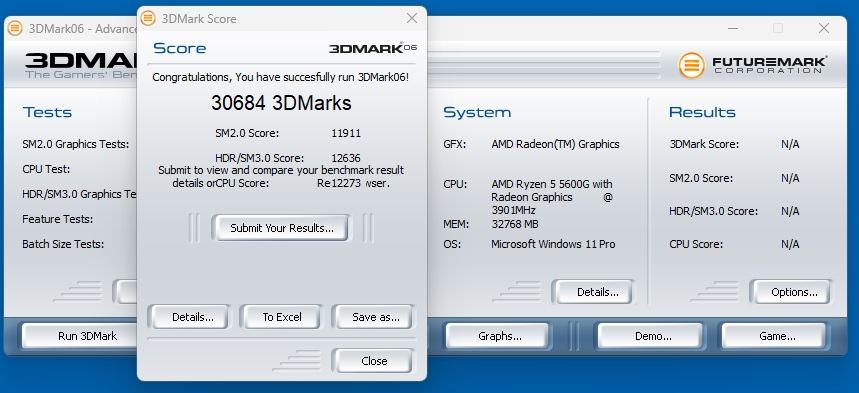Click the Congratulations message text
The image size is (859, 393).
pyautogui.click(x=280, y=77)
